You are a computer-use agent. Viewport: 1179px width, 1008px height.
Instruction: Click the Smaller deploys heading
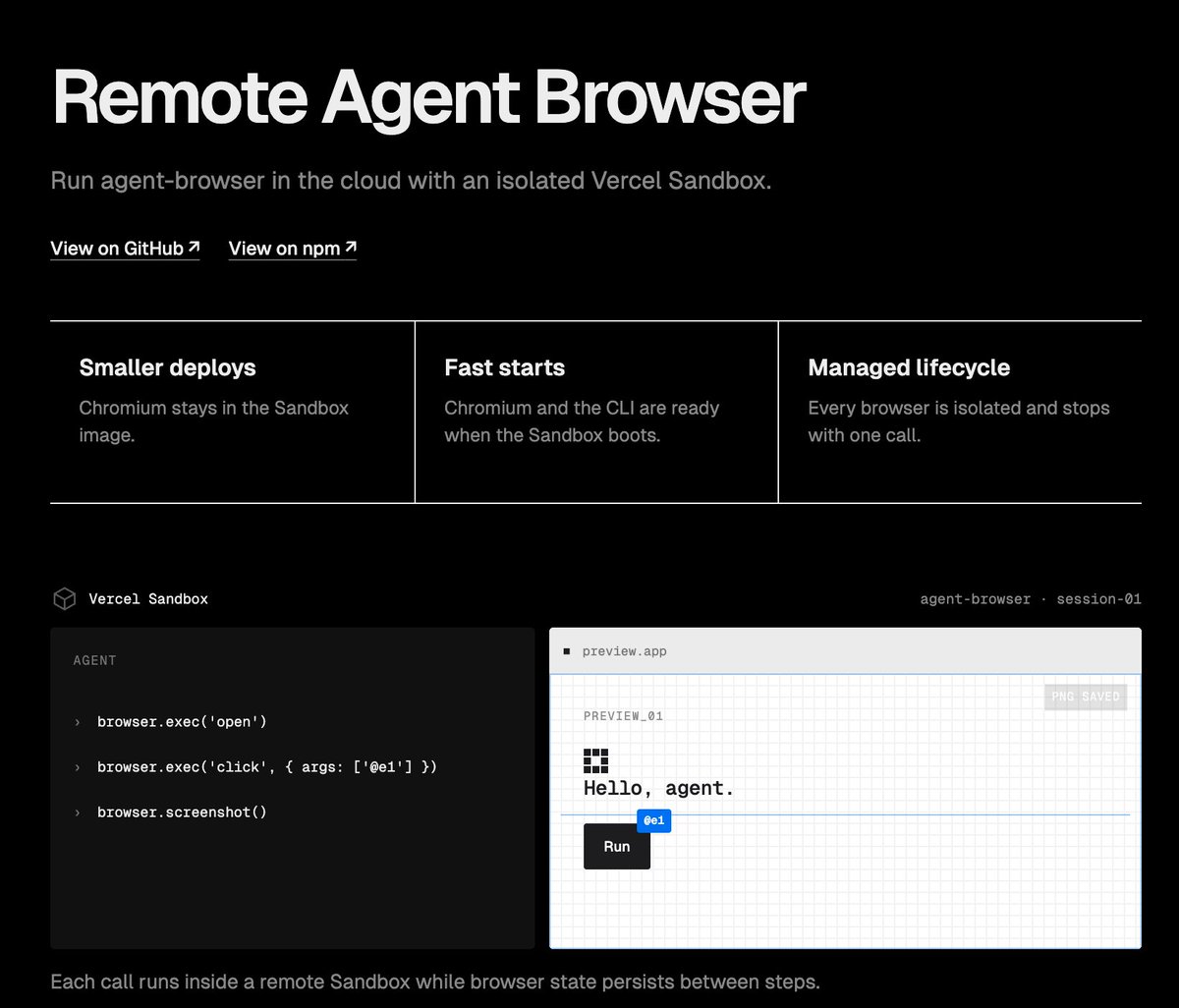(167, 367)
